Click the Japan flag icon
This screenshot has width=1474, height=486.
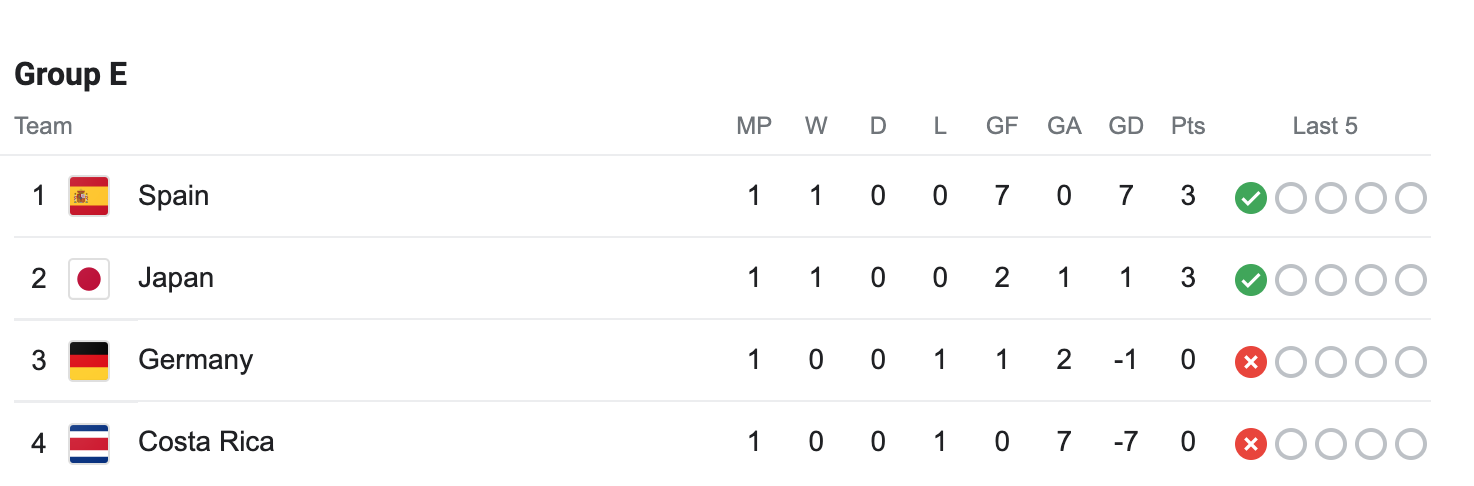pyautogui.click(x=89, y=278)
